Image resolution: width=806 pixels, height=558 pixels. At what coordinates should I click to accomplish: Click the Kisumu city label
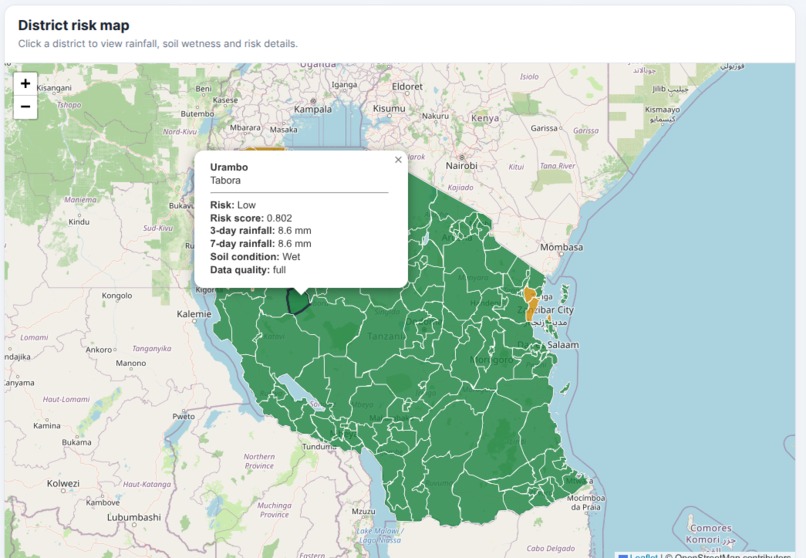389,108
